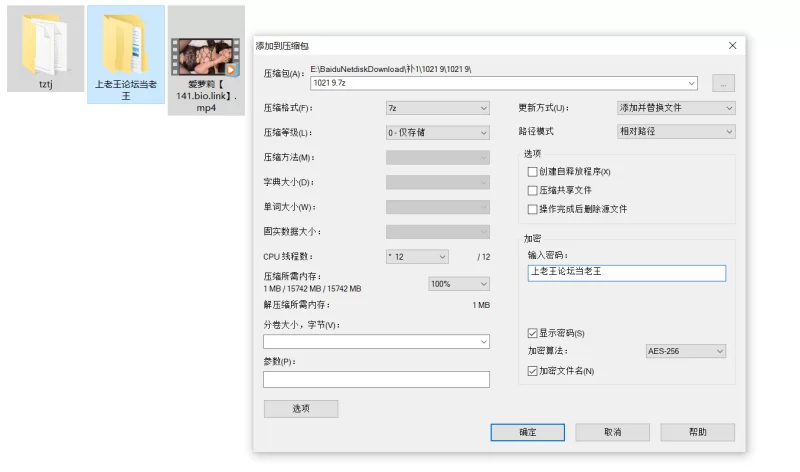Expand the 路径模式 dropdown

676,131
